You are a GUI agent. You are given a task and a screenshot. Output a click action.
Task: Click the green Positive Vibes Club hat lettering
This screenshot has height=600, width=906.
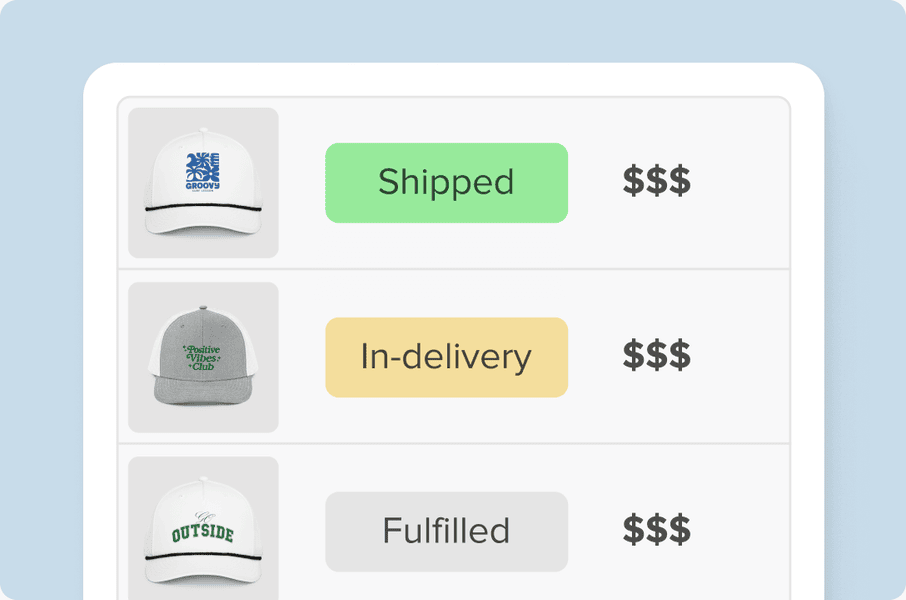201,357
